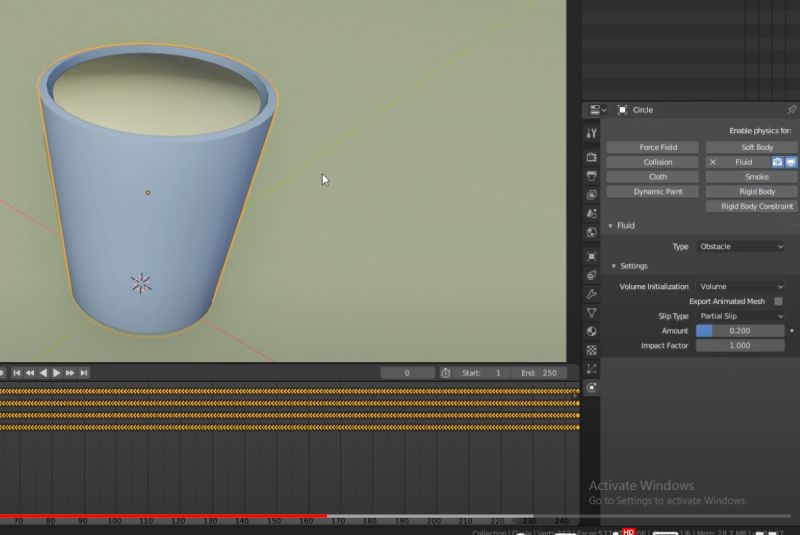Enable Soft Body physics
The image size is (800, 535).
pos(751,147)
